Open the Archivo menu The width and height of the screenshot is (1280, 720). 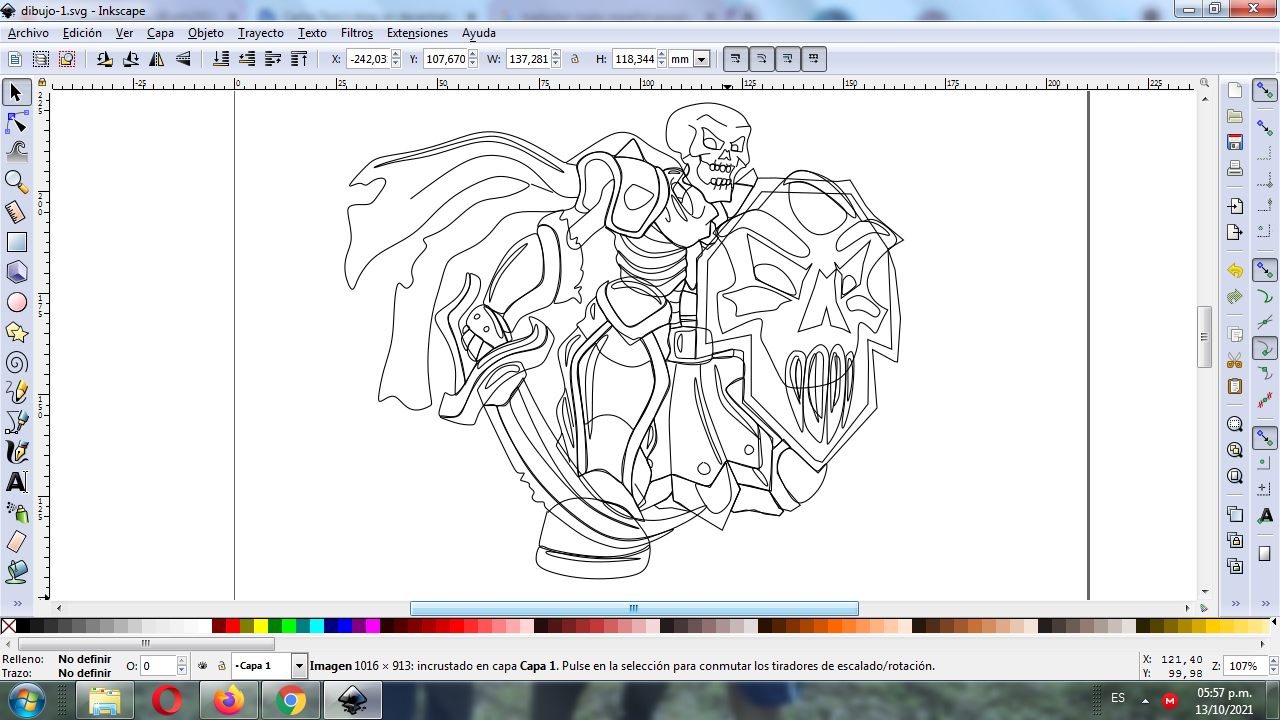point(28,33)
